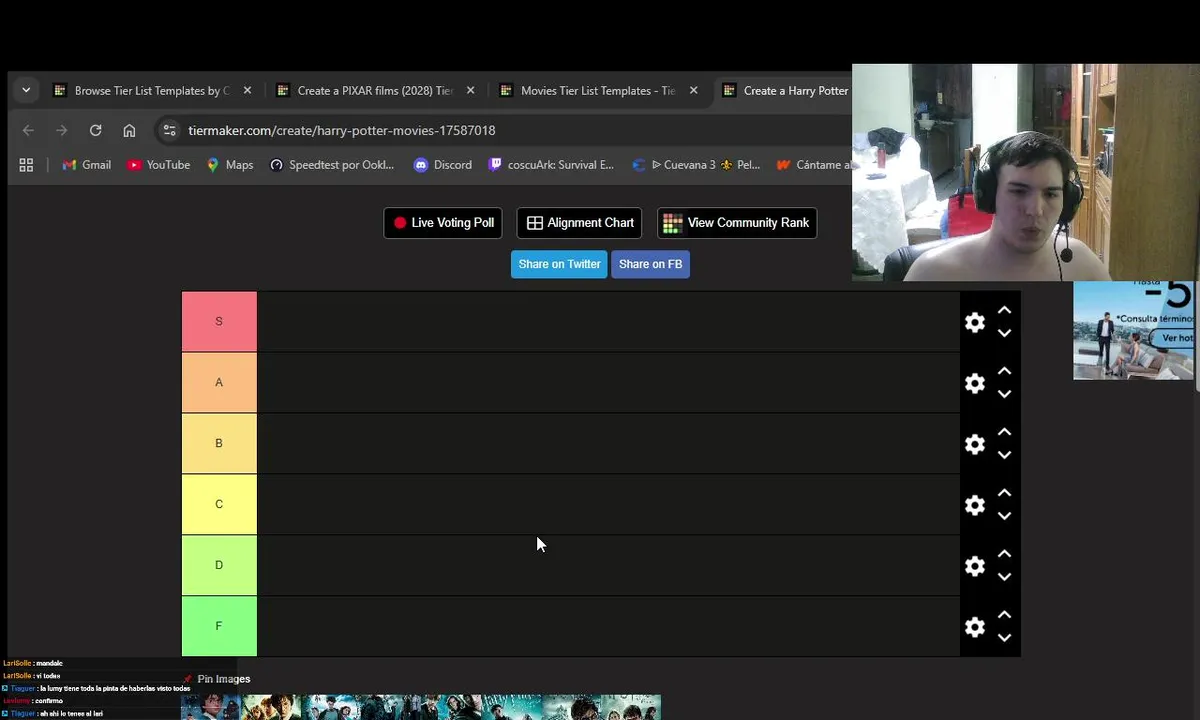
Task: Open the Maps bookmark
Action: (x=230, y=165)
